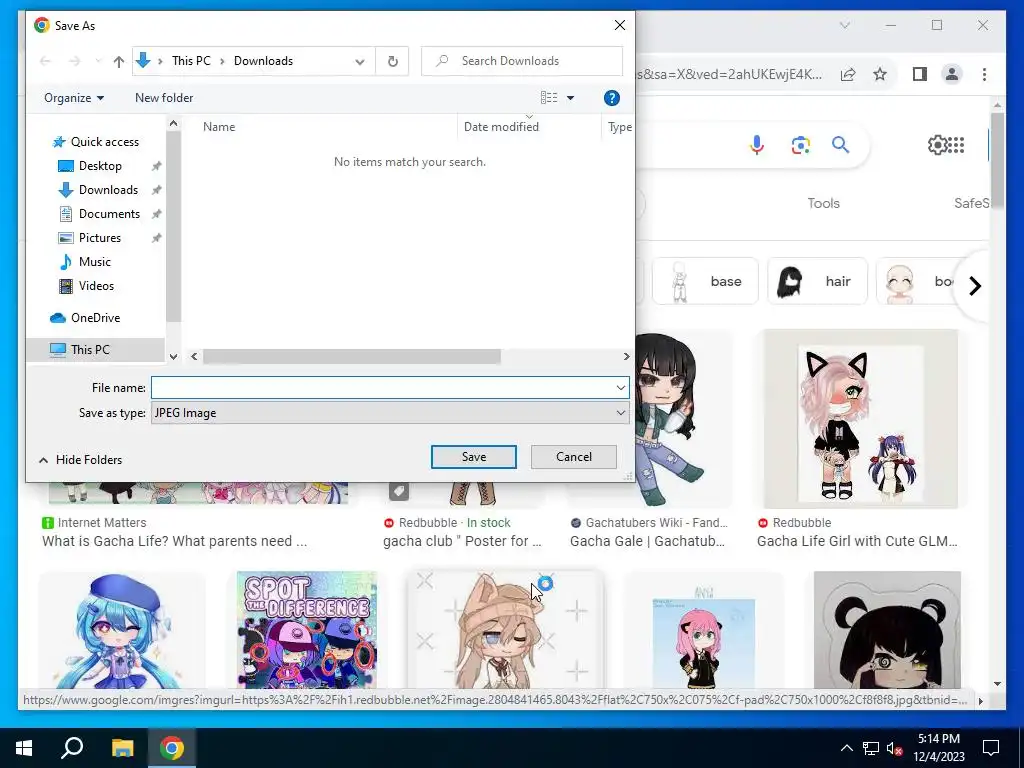The width and height of the screenshot is (1024, 768).
Task: Open the Google apps grid icon
Action: pyautogui.click(x=956, y=145)
